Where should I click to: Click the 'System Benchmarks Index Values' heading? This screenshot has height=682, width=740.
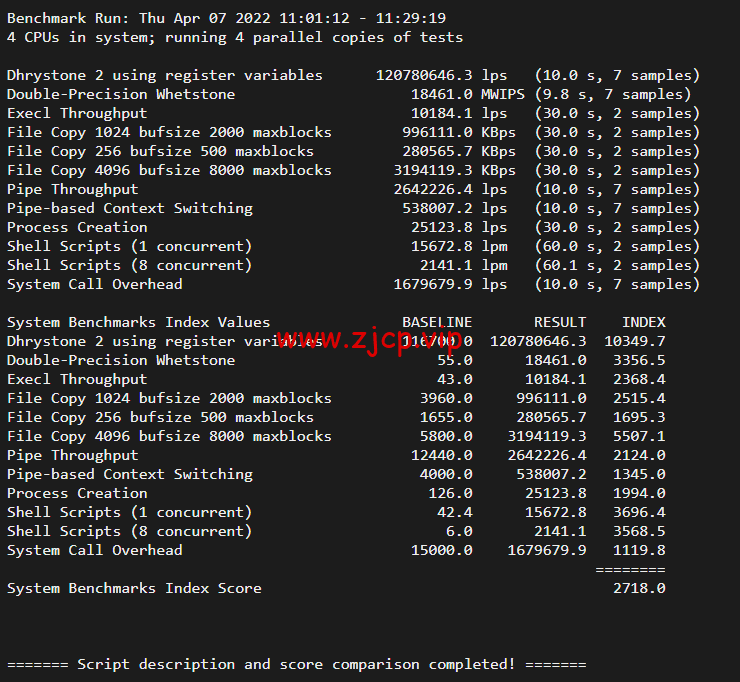point(138,322)
